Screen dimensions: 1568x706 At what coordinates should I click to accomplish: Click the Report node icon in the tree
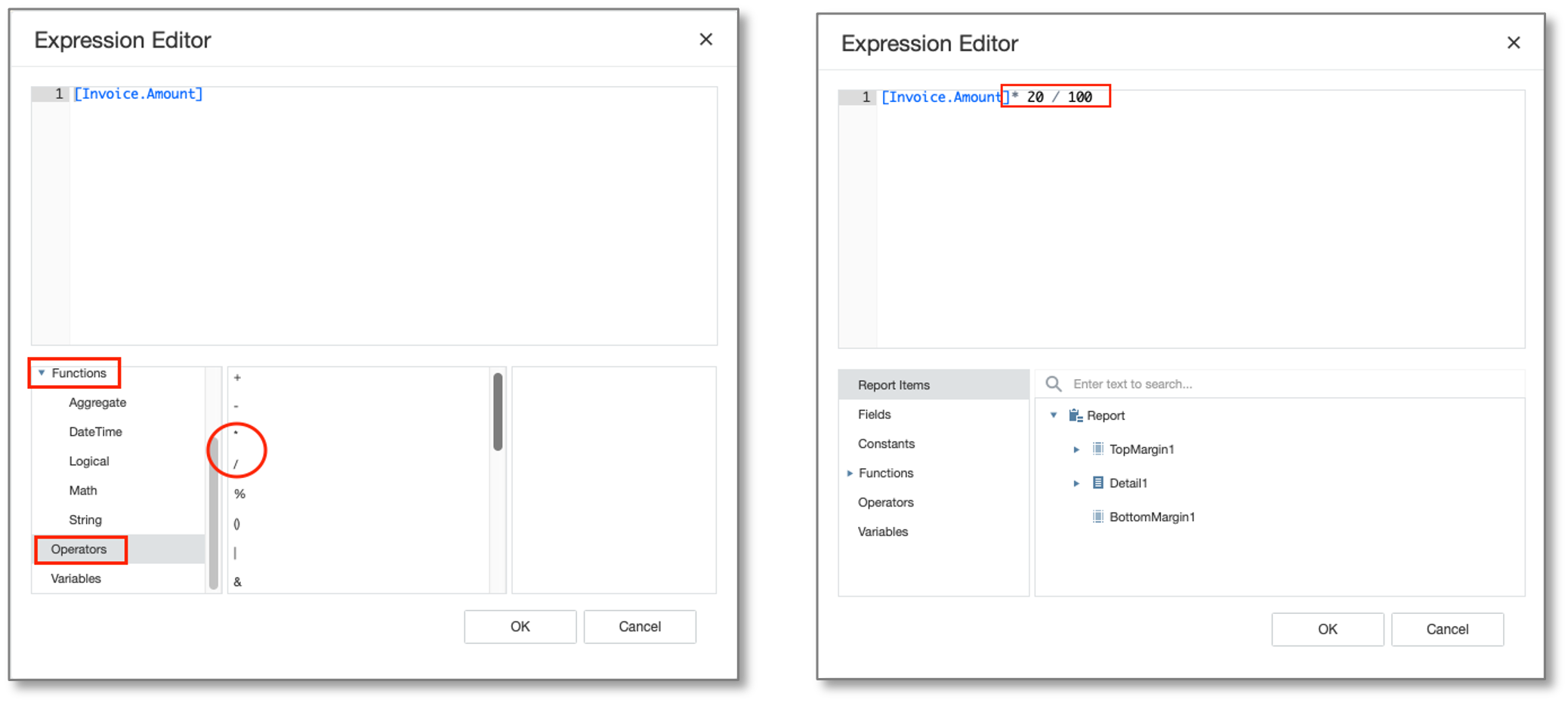(x=1074, y=415)
